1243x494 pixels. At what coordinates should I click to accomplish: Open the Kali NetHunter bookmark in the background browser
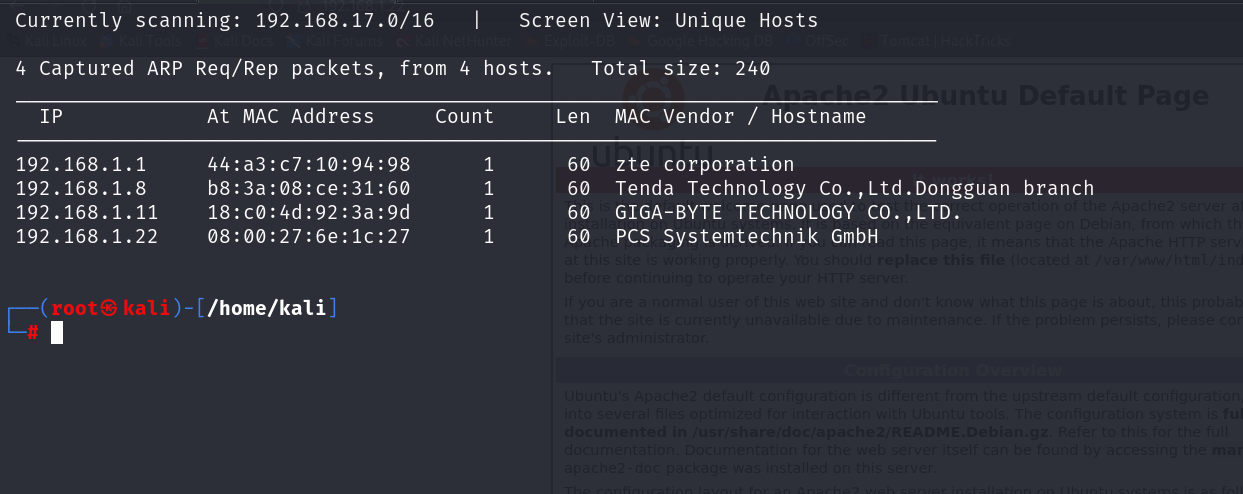point(454,42)
